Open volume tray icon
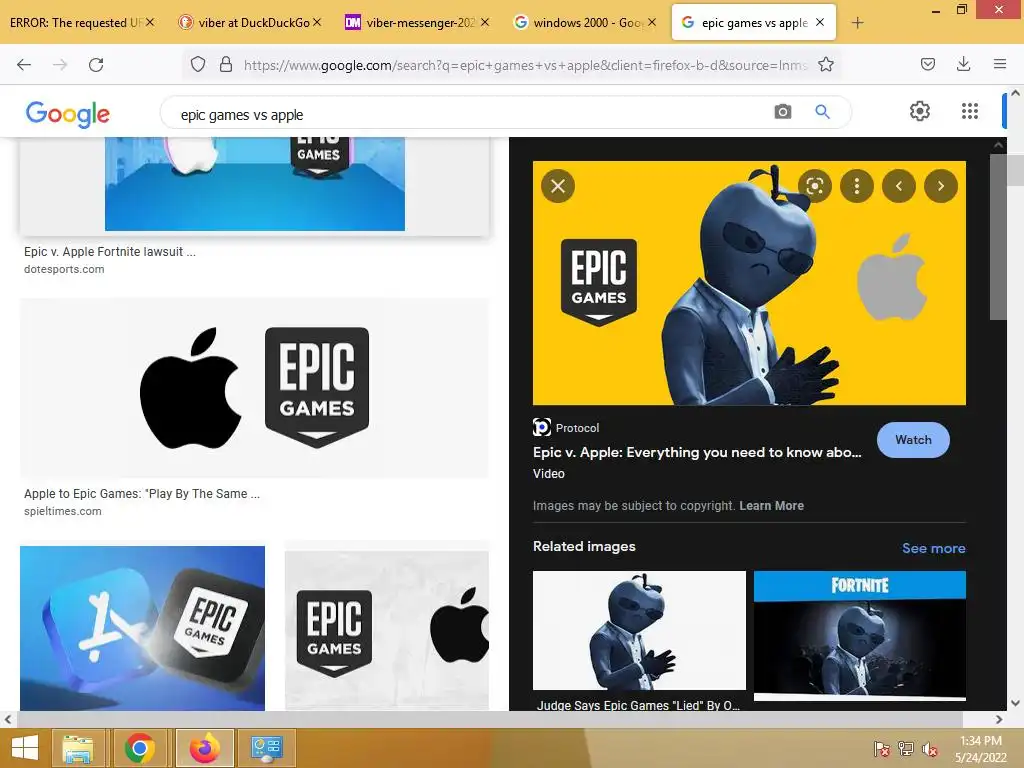Screen dimensions: 1024x768 click(x=929, y=749)
